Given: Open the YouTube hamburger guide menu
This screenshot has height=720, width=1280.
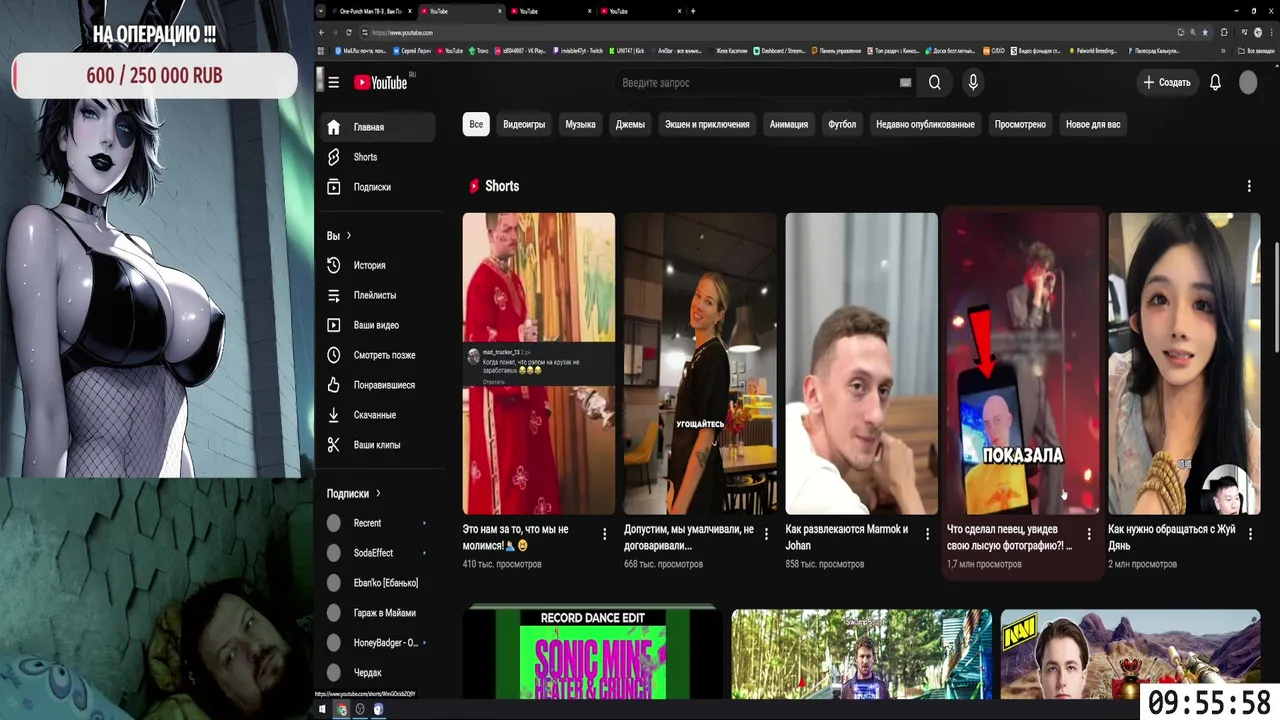Looking at the screenshot, I should coord(333,83).
